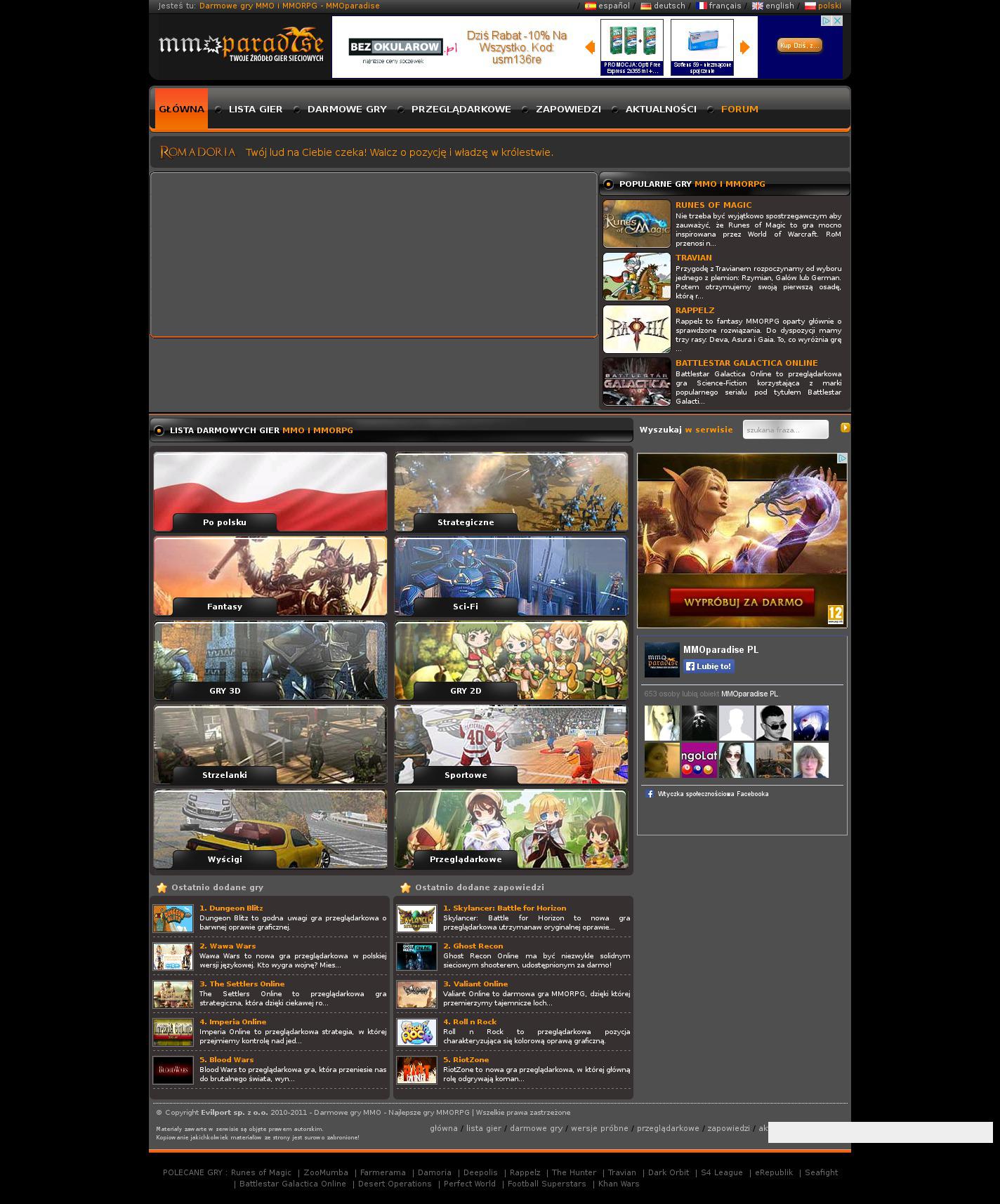
Task: Open the Dungeon Blitz game link
Action: click(x=231, y=908)
